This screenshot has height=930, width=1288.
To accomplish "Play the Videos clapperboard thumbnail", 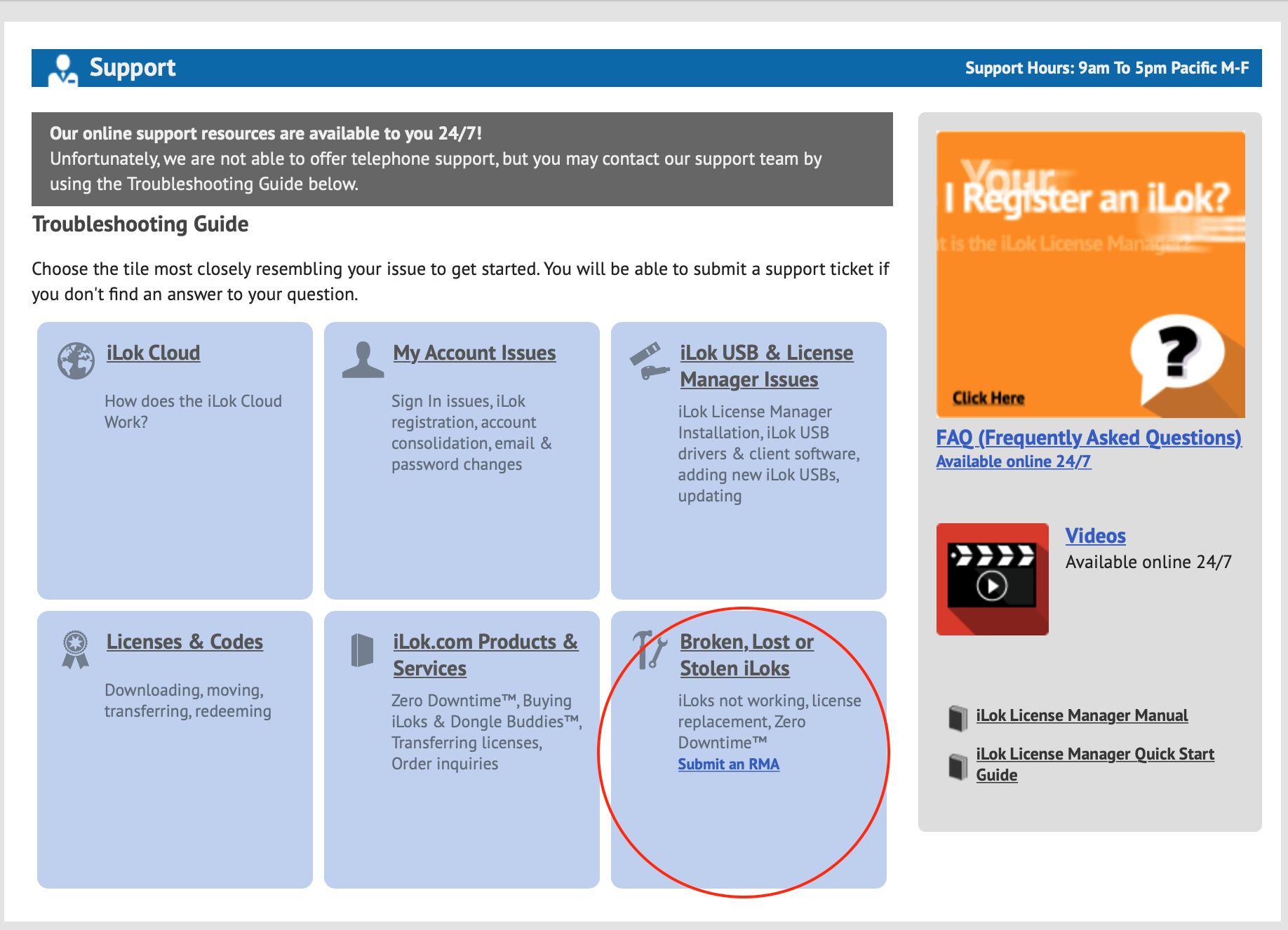I will pyautogui.click(x=992, y=579).
